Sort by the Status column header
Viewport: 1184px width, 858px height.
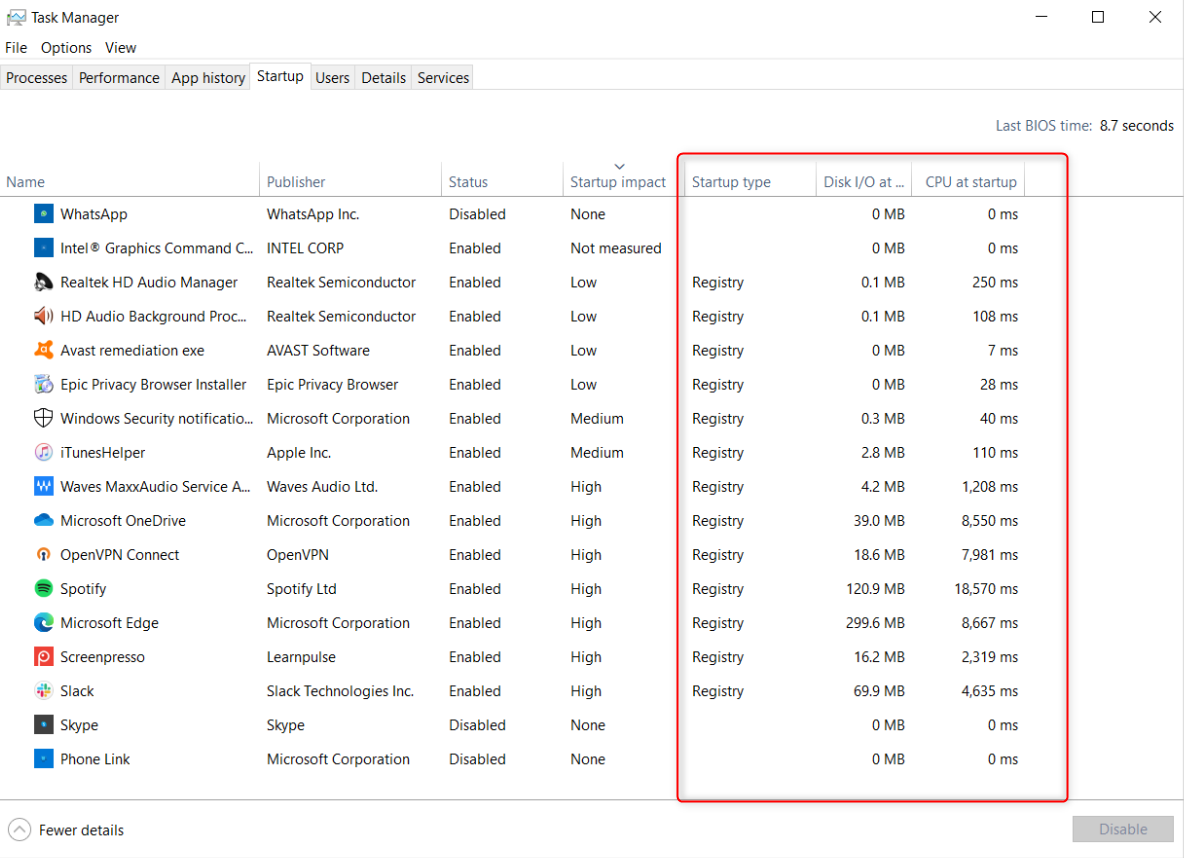pos(502,181)
